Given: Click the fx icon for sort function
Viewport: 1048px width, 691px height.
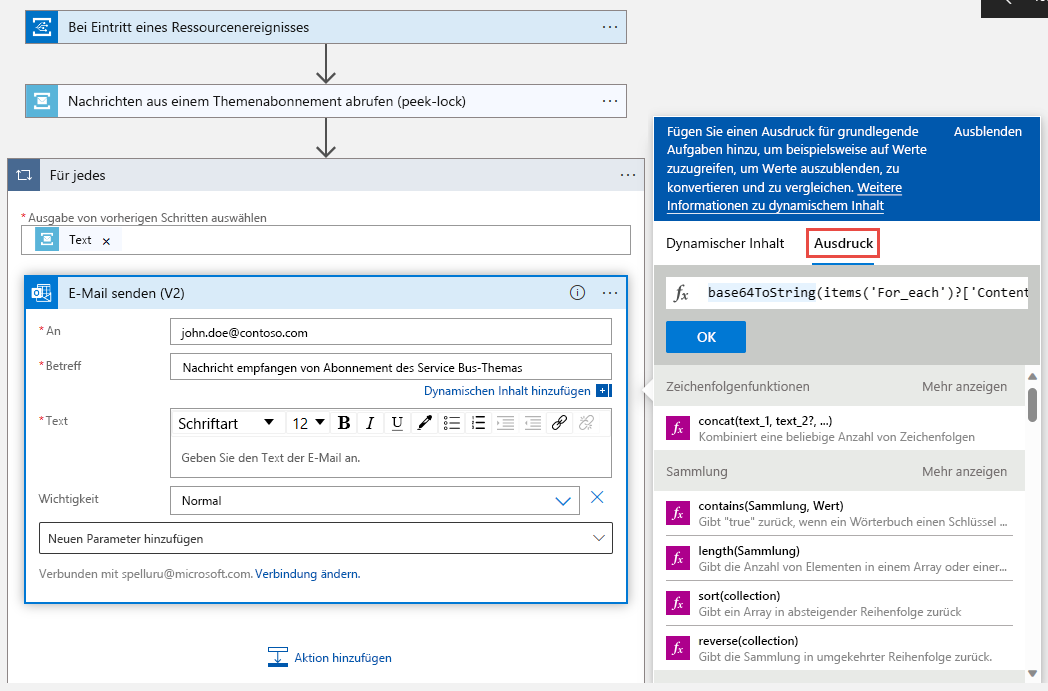Looking at the screenshot, I should (x=678, y=603).
